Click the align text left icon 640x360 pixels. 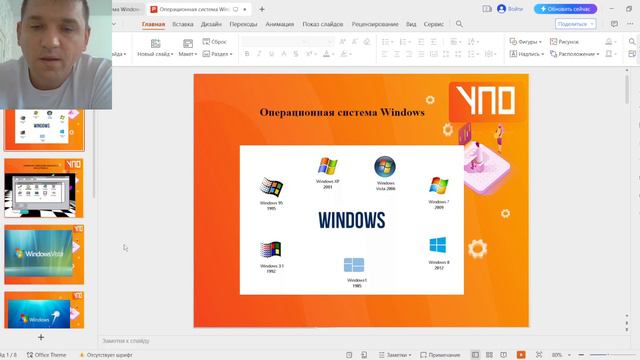(384, 54)
